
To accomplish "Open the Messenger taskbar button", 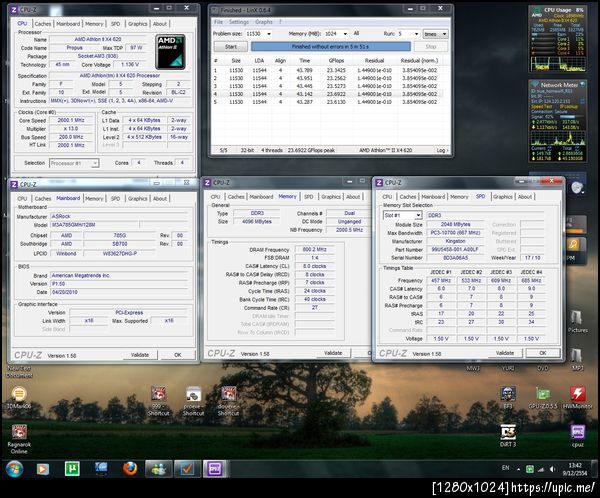I will [158, 469].
